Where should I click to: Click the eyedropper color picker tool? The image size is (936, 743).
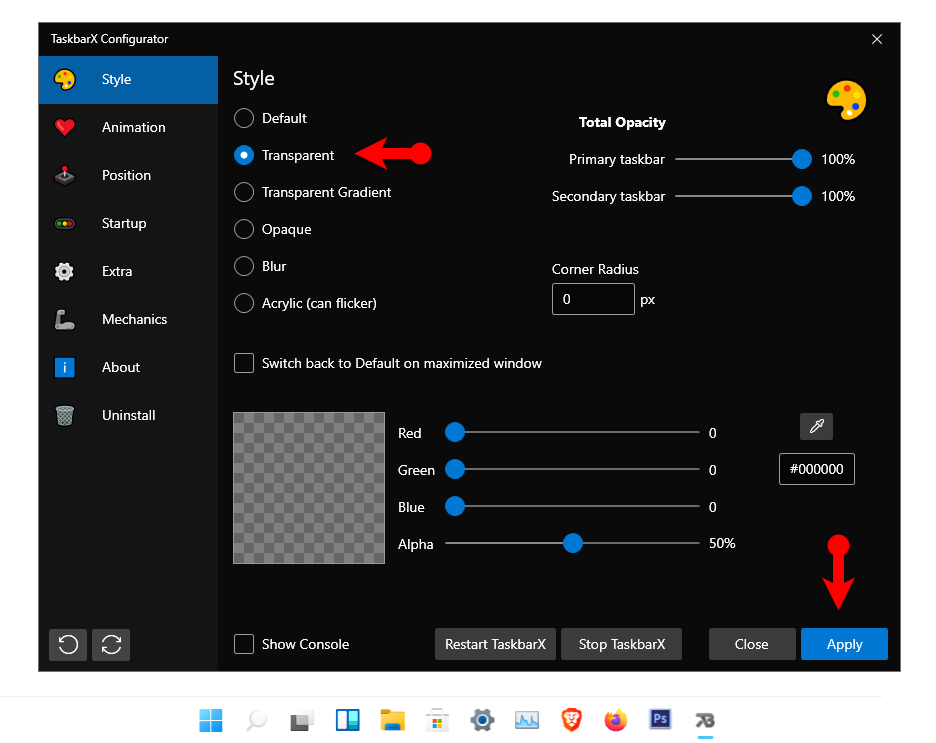click(816, 426)
